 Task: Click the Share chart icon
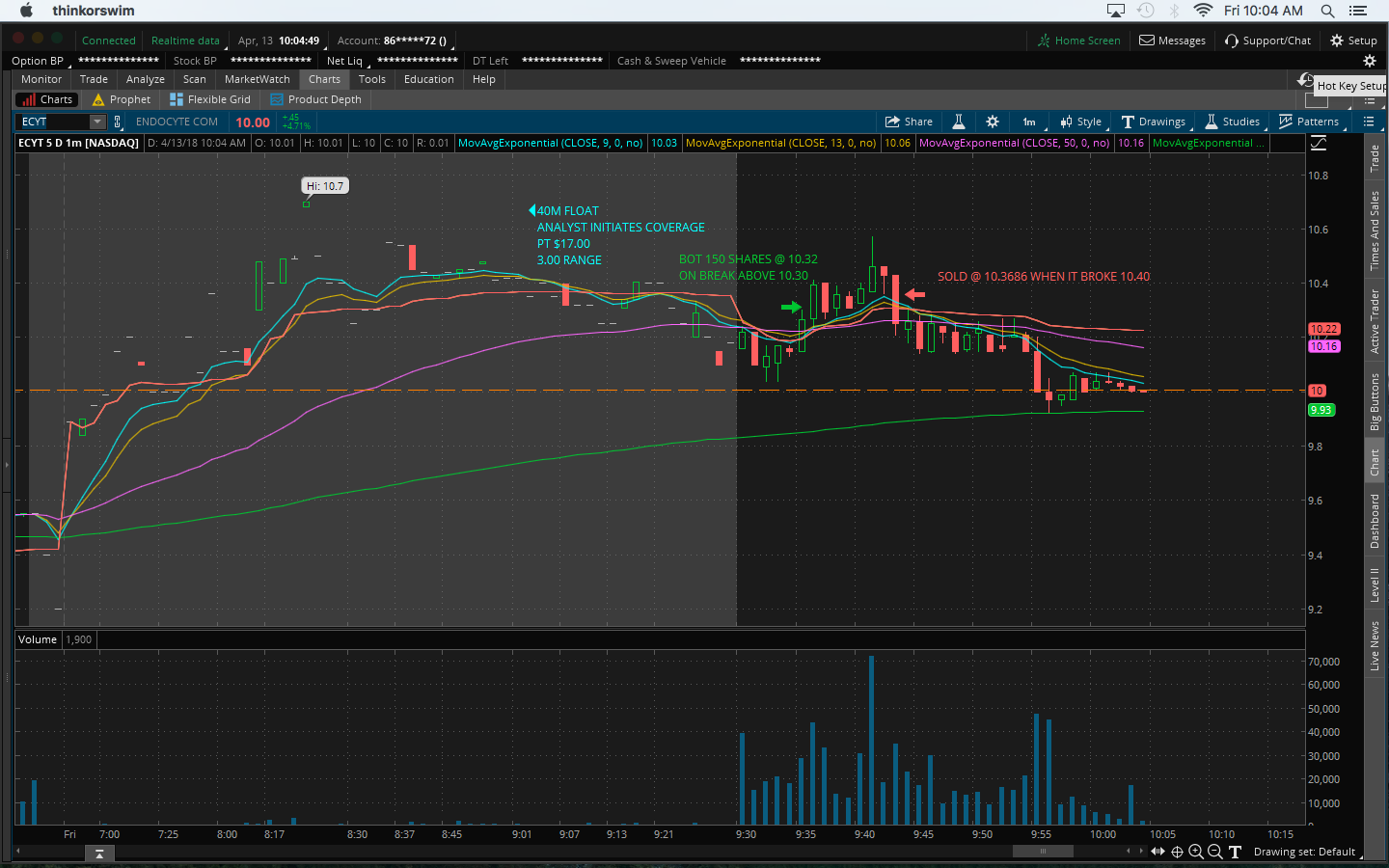909,122
